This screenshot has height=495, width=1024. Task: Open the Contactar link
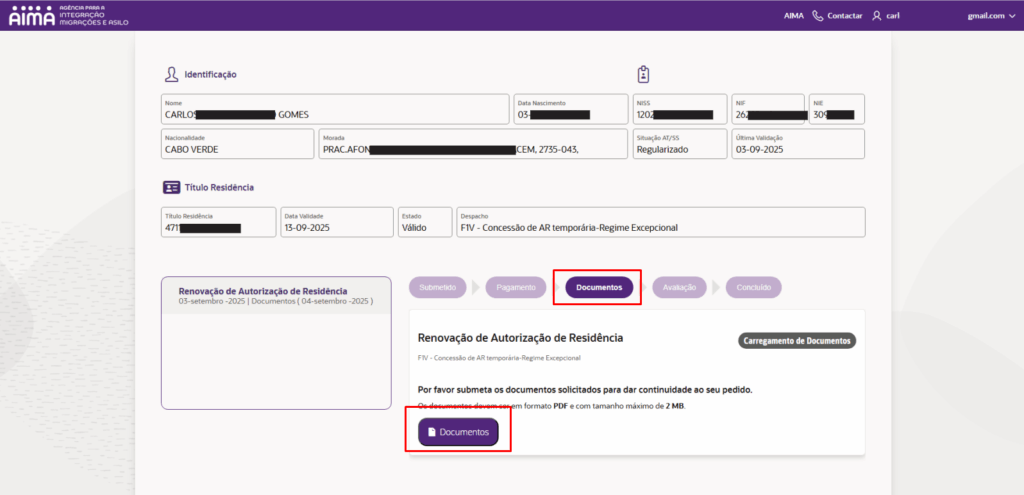coord(844,16)
